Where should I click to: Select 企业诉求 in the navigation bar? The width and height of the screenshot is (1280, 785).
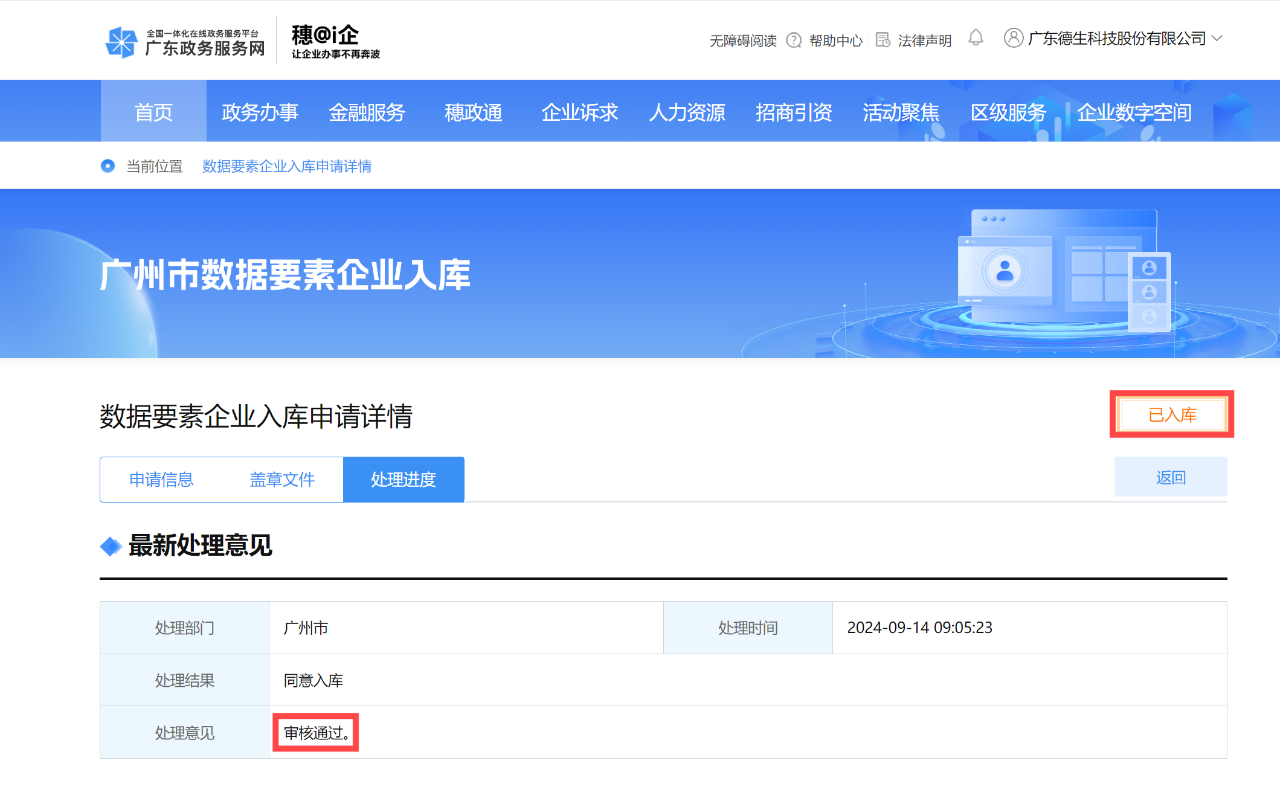pyautogui.click(x=580, y=112)
